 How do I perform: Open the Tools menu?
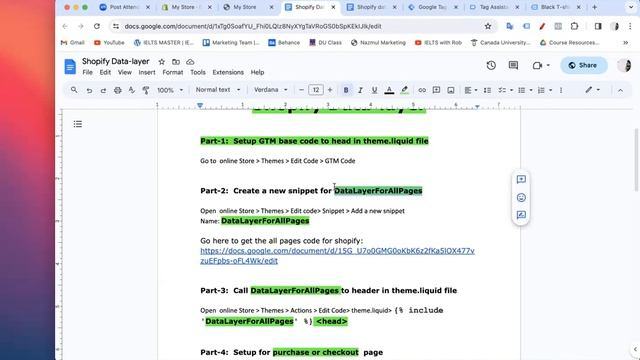tap(198, 72)
